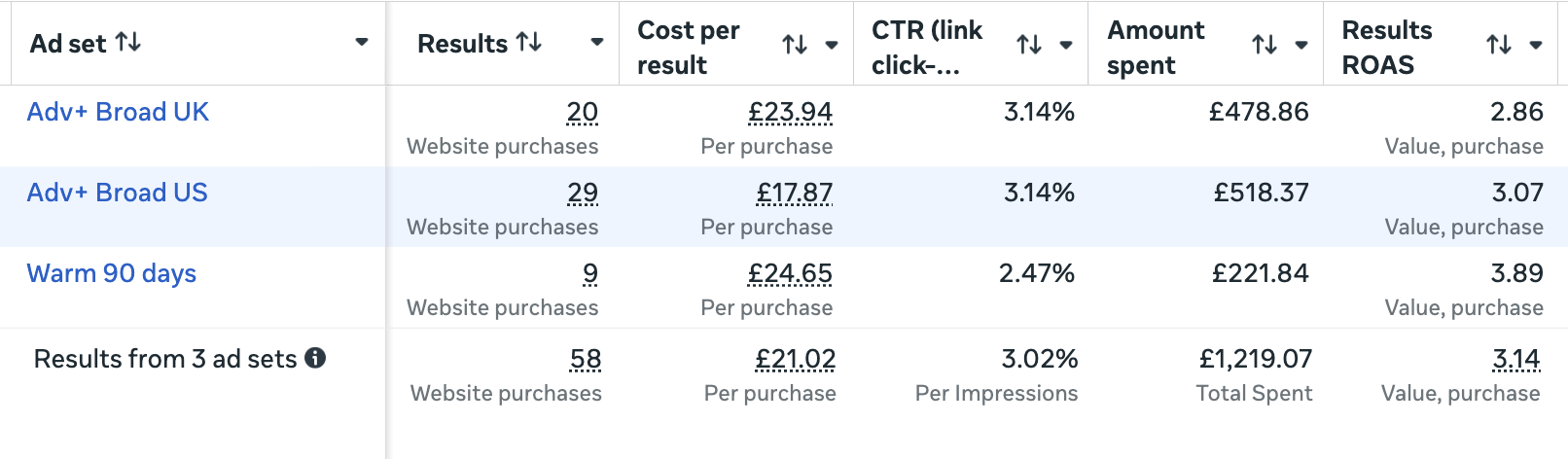Open the Ad set column dropdown
1568x459 pixels.
point(362,43)
